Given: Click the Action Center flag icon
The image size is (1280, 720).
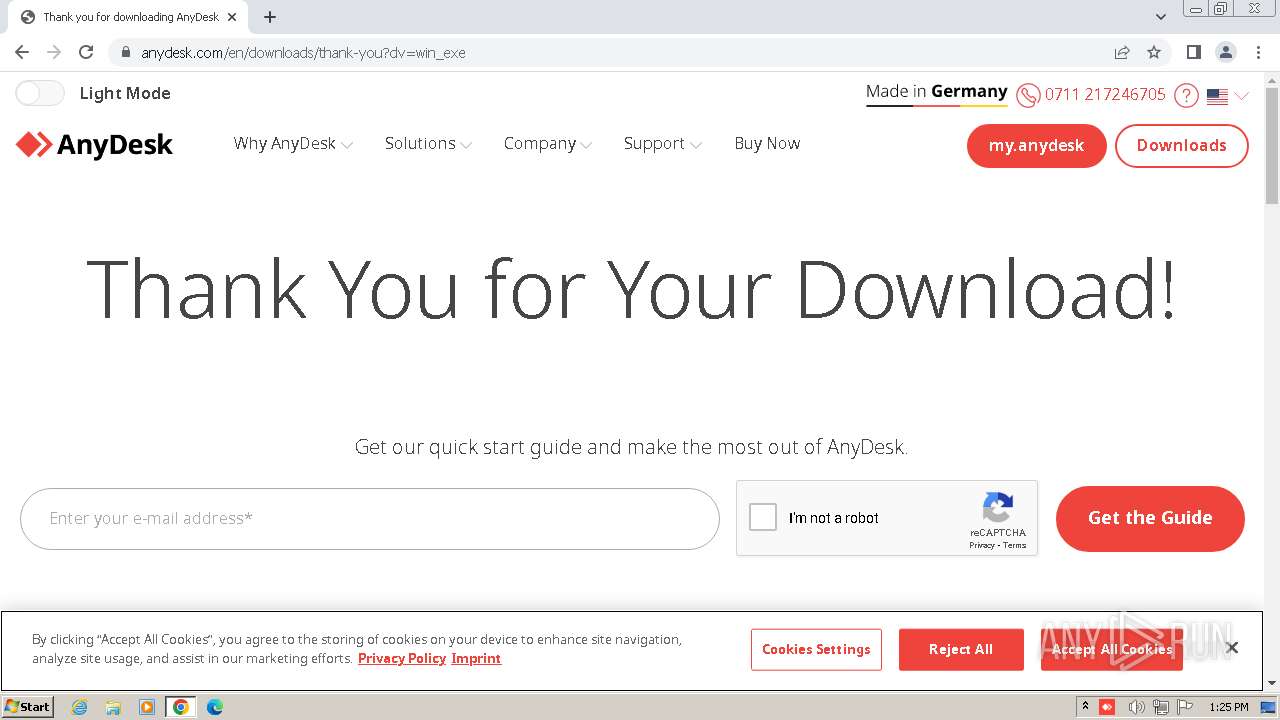Looking at the screenshot, I should coord(1185,707).
